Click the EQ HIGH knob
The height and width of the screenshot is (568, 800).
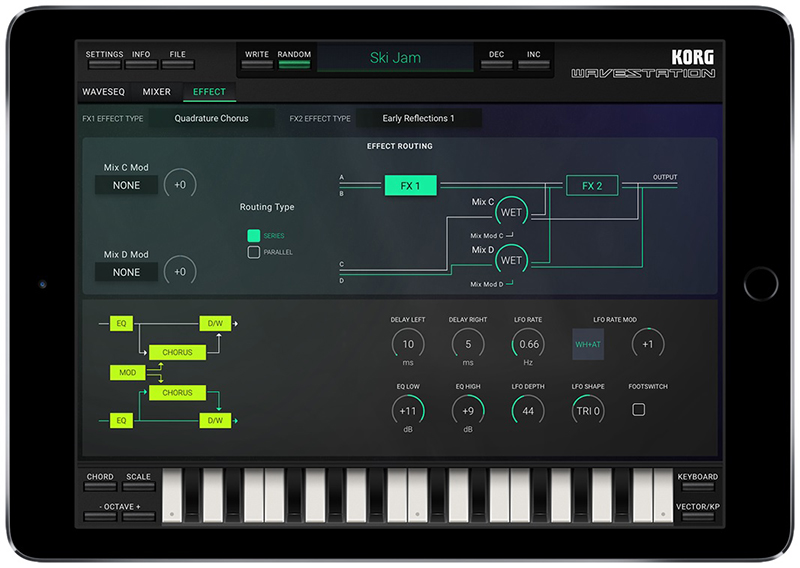pyautogui.click(x=468, y=411)
